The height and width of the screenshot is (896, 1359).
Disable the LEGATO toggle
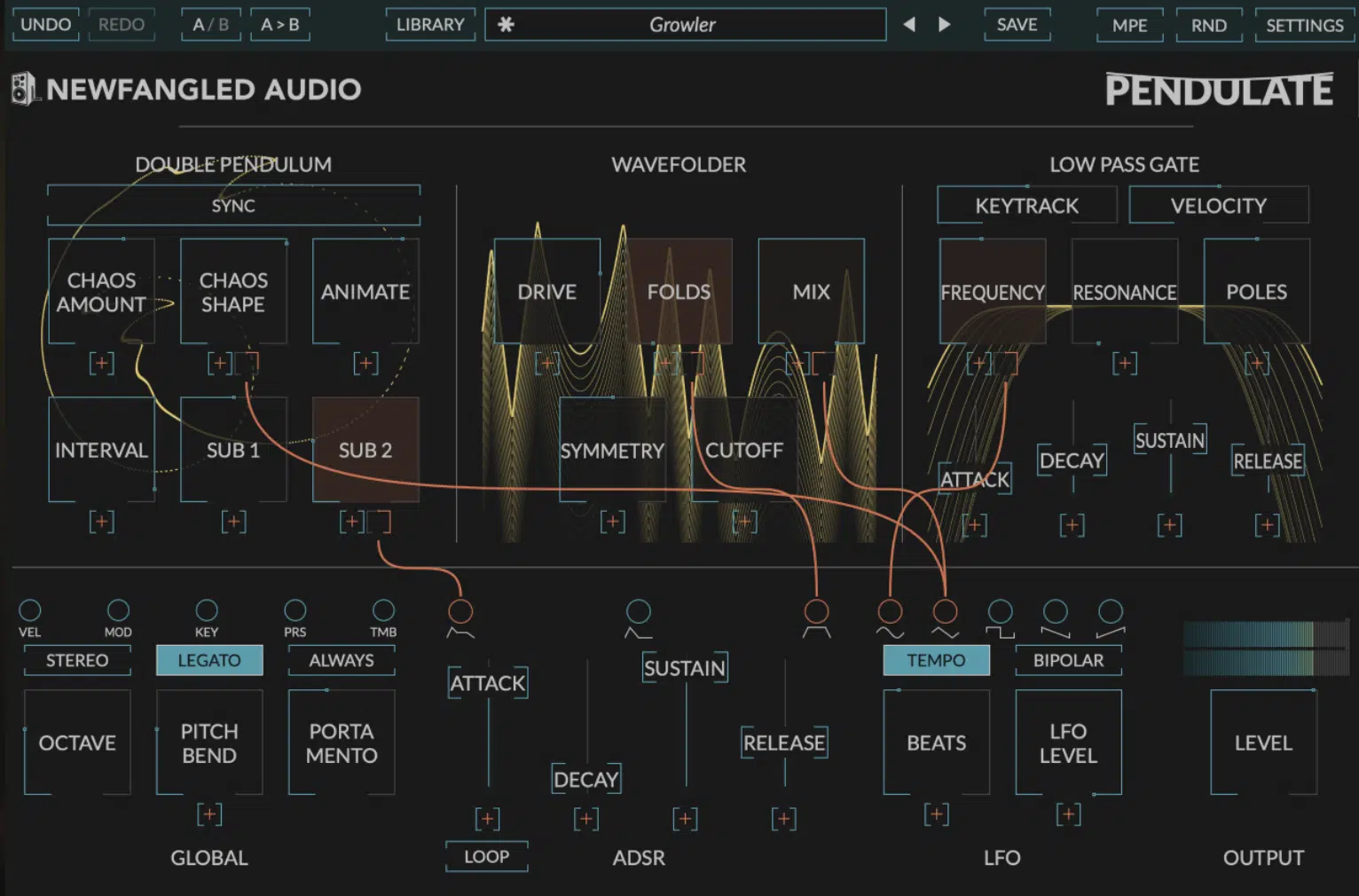click(209, 660)
